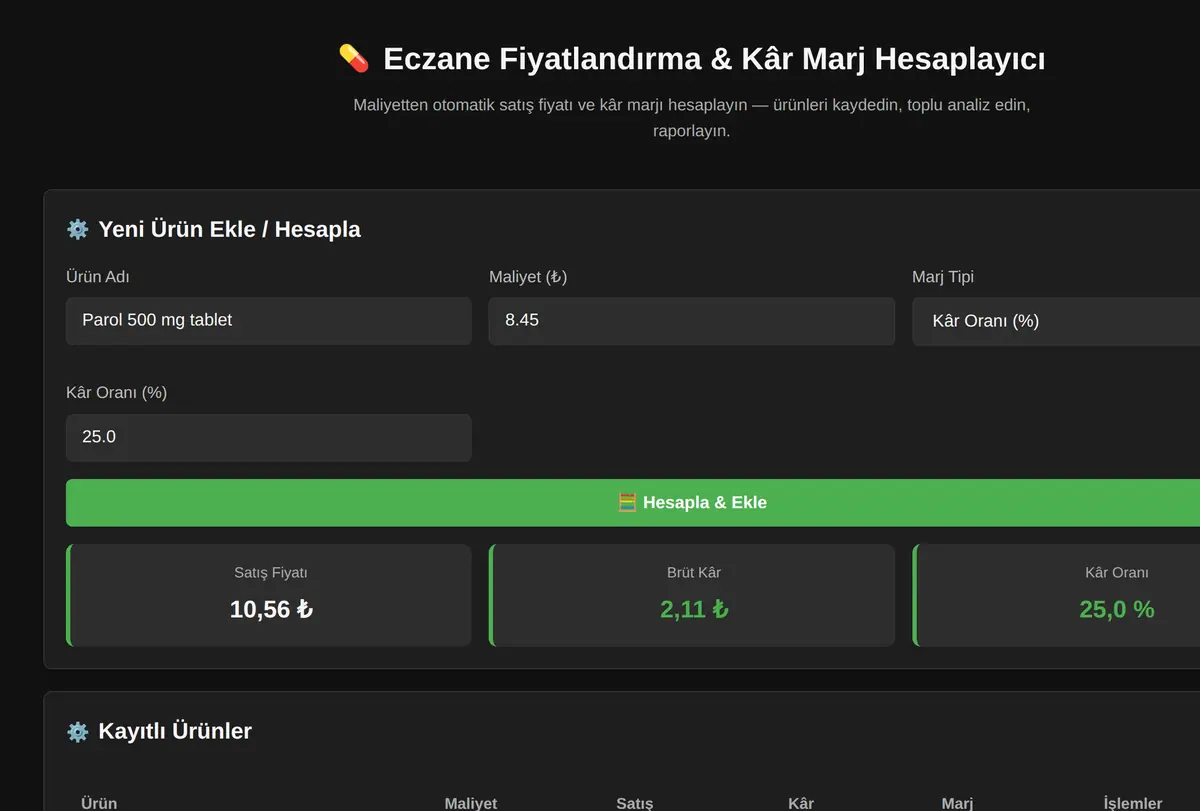Click the Satış Fiyatı result 10,56 ₺
1200x811 pixels.
[x=271, y=608]
